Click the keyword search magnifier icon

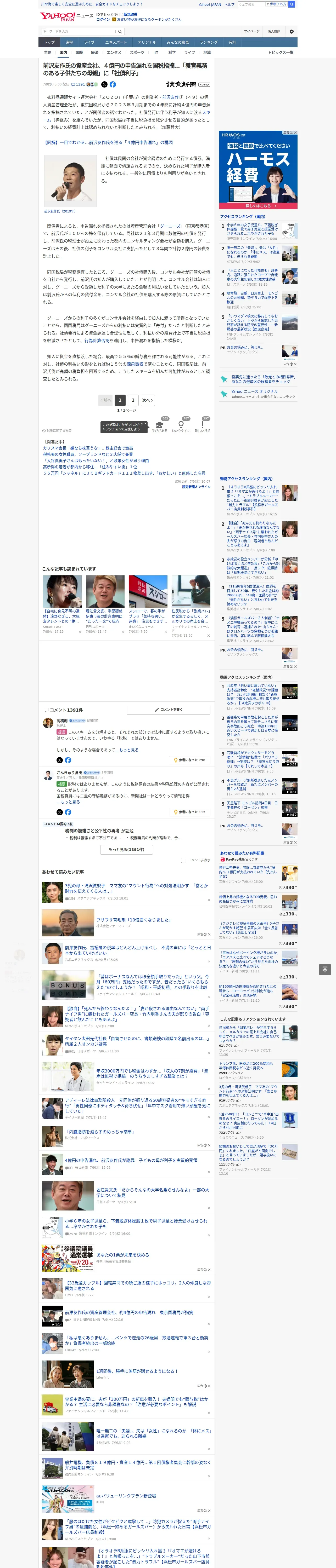tap(120, 32)
